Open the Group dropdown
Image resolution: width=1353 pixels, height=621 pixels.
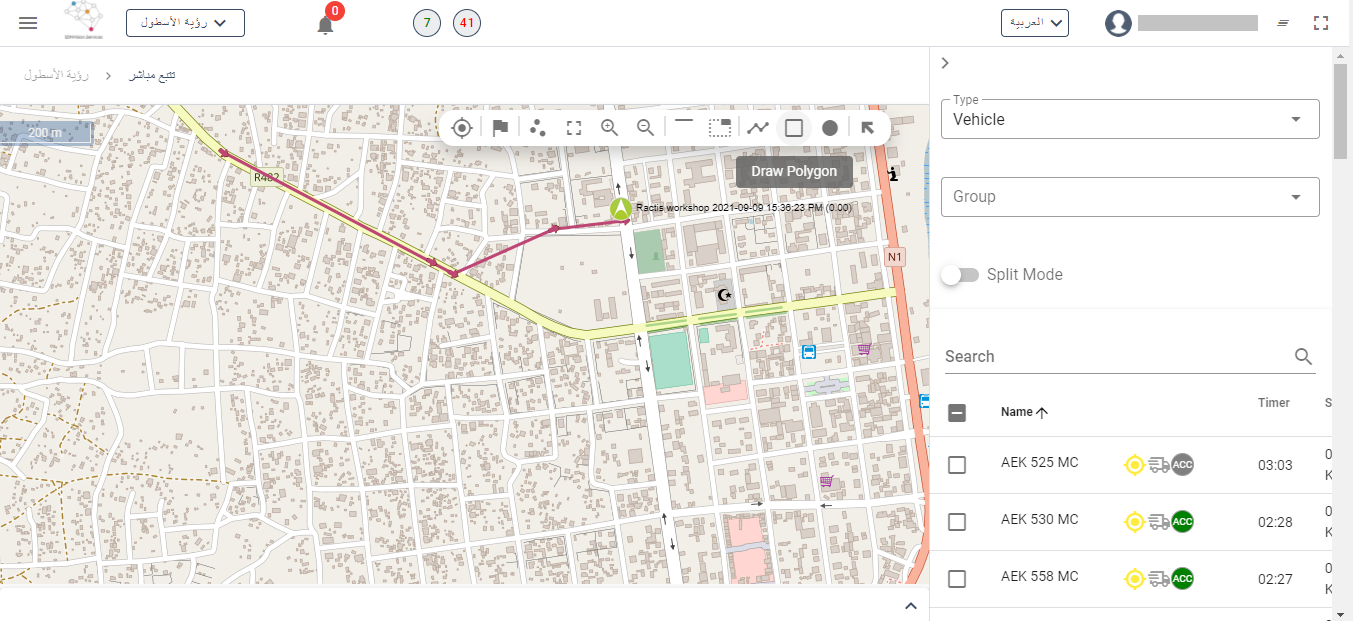pyautogui.click(x=1130, y=197)
